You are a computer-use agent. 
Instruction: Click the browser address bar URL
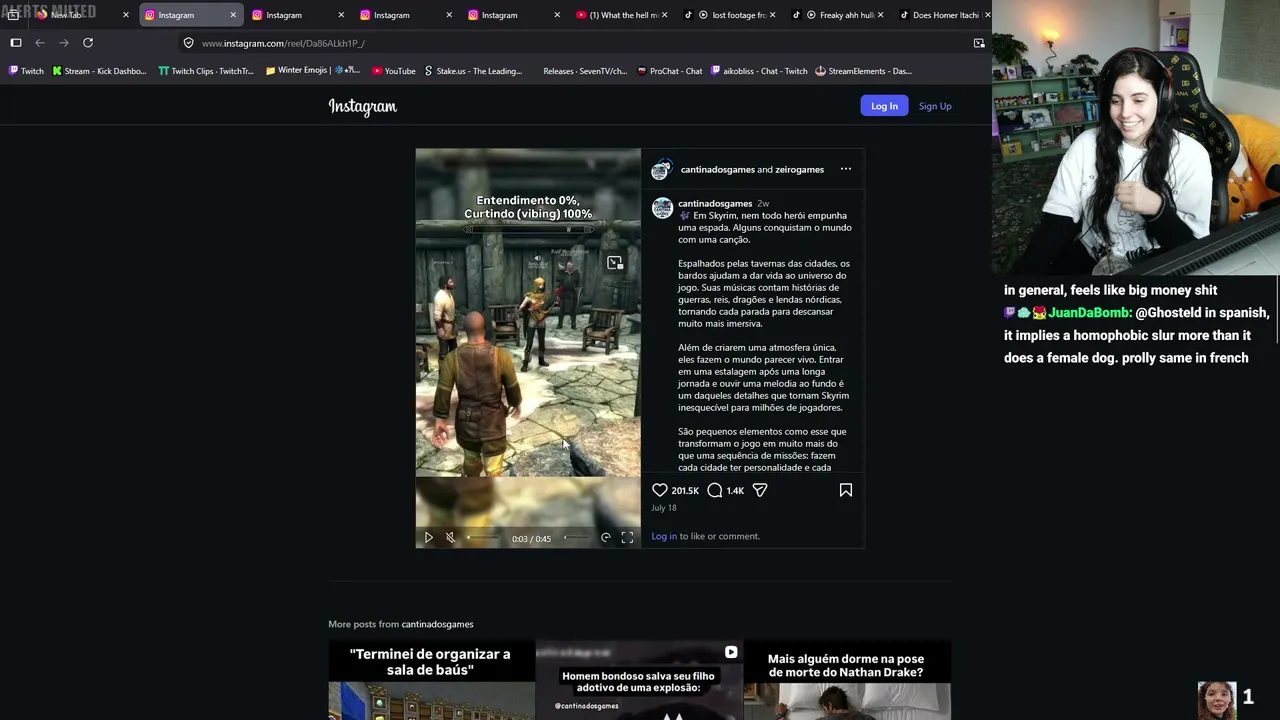(x=283, y=44)
